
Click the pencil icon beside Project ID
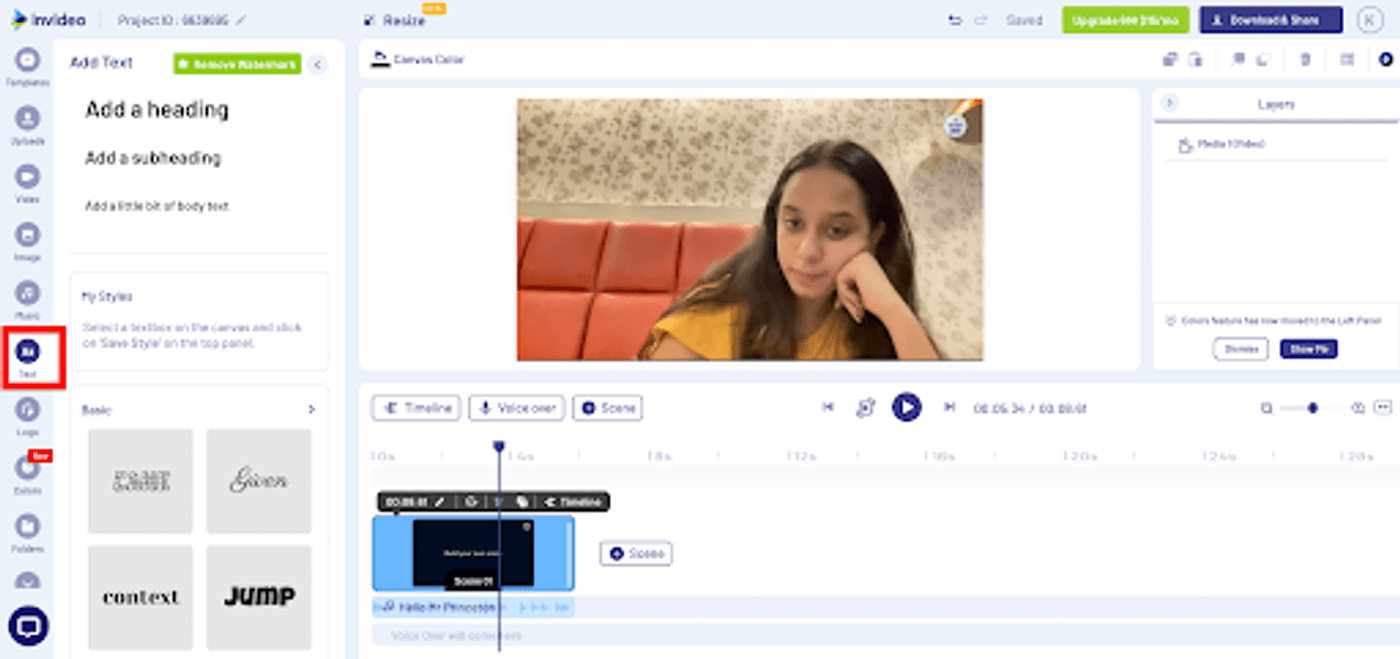[x=241, y=20]
